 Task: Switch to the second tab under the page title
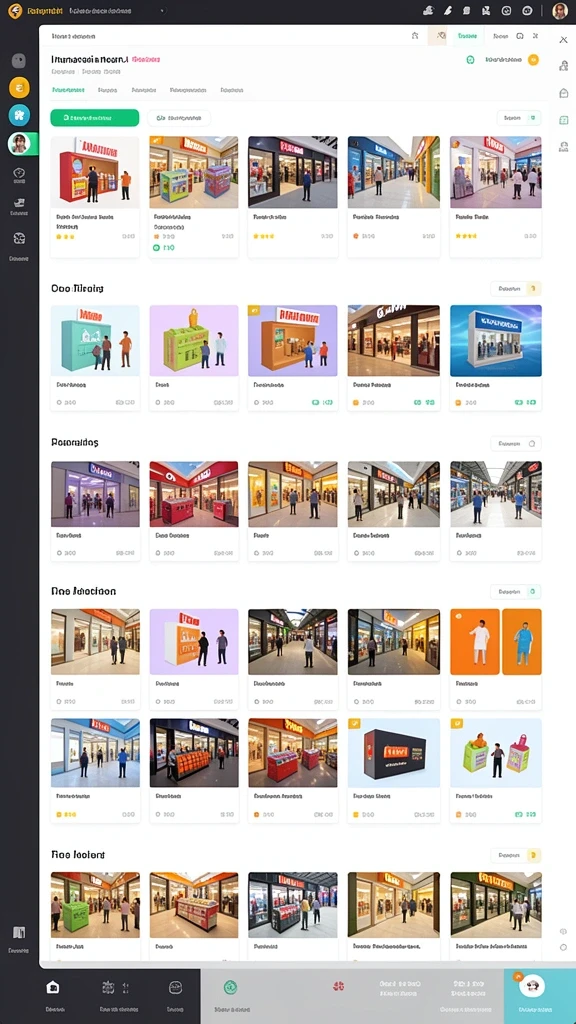(x=107, y=90)
